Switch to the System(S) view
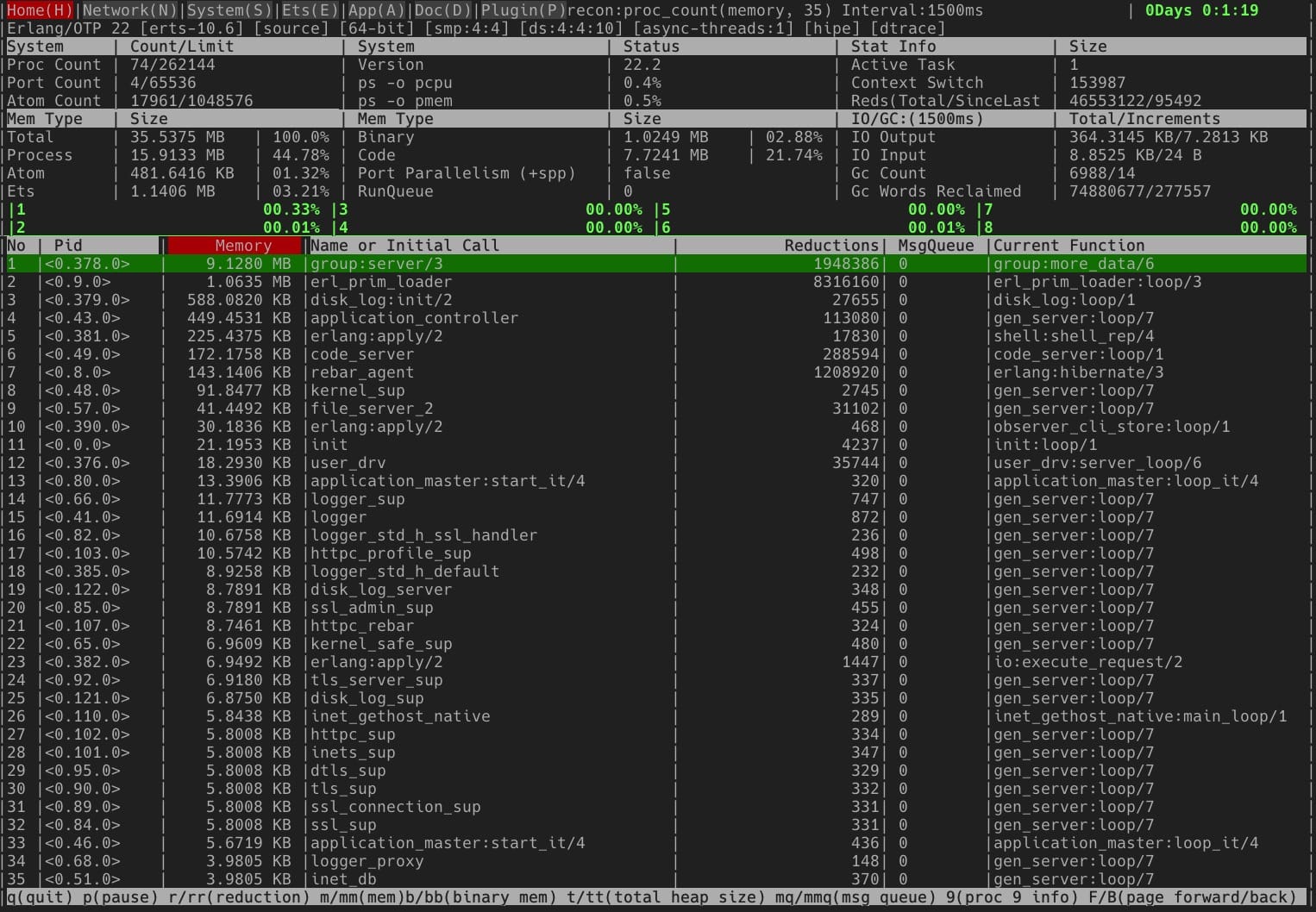The width and height of the screenshot is (1316, 912). 229,10
